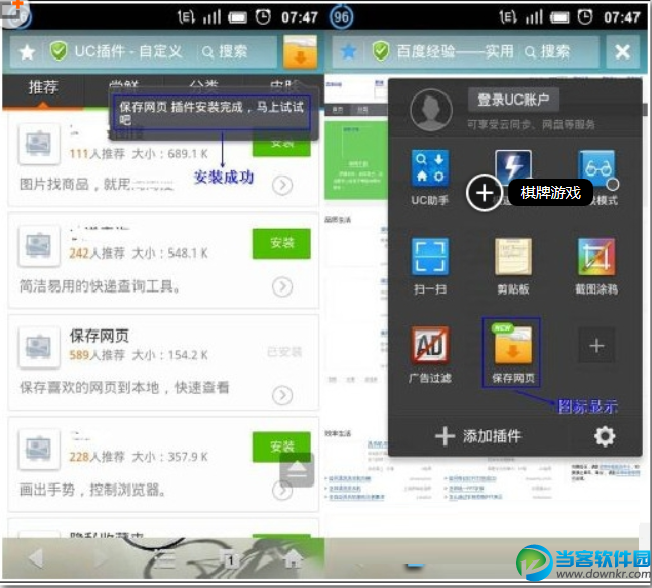The image size is (652, 588).
Task: Click the back arrow in bottom toolbar
Action: (x=36, y=558)
